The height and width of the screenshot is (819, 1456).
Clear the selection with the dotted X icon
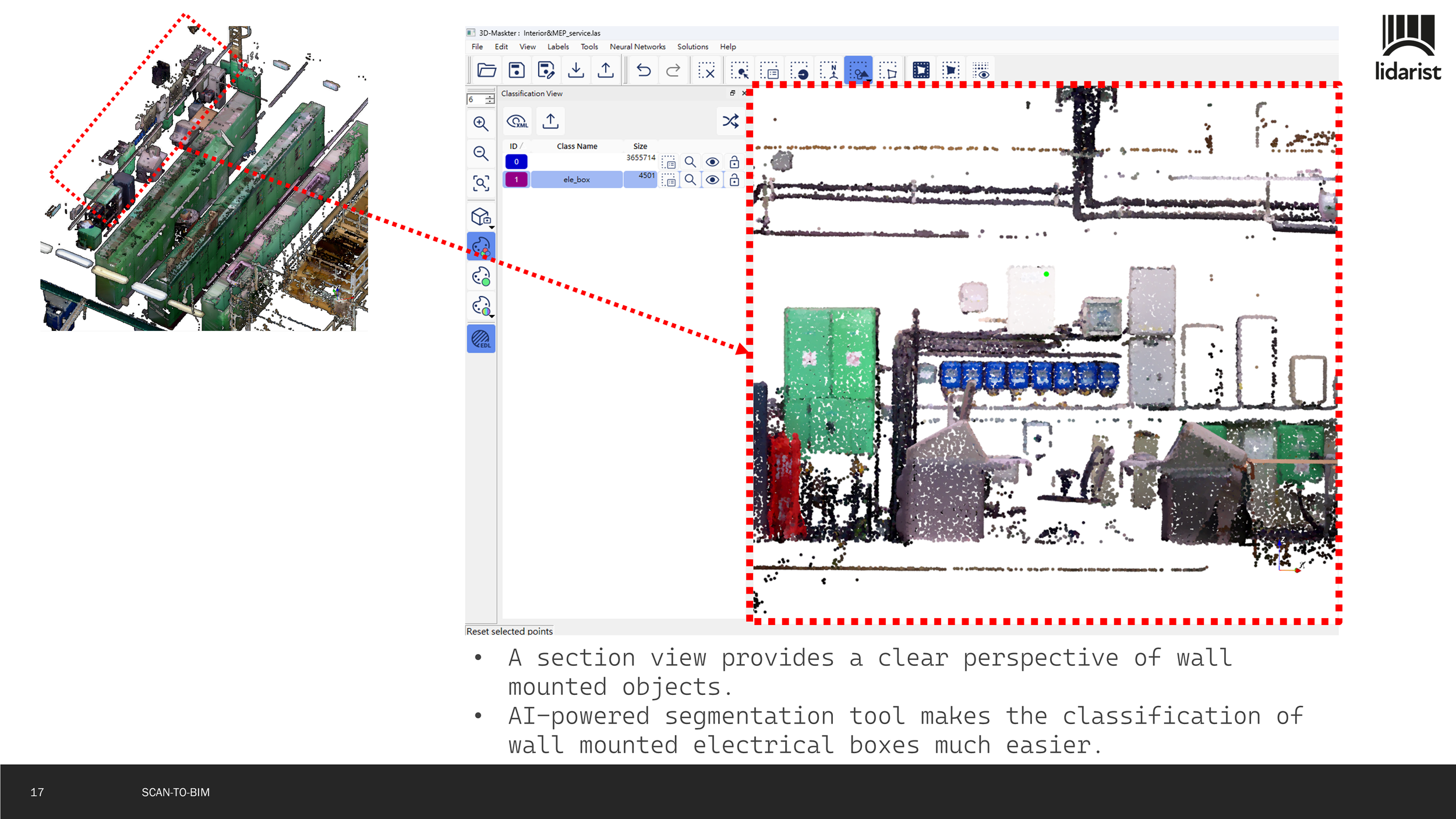706,70
